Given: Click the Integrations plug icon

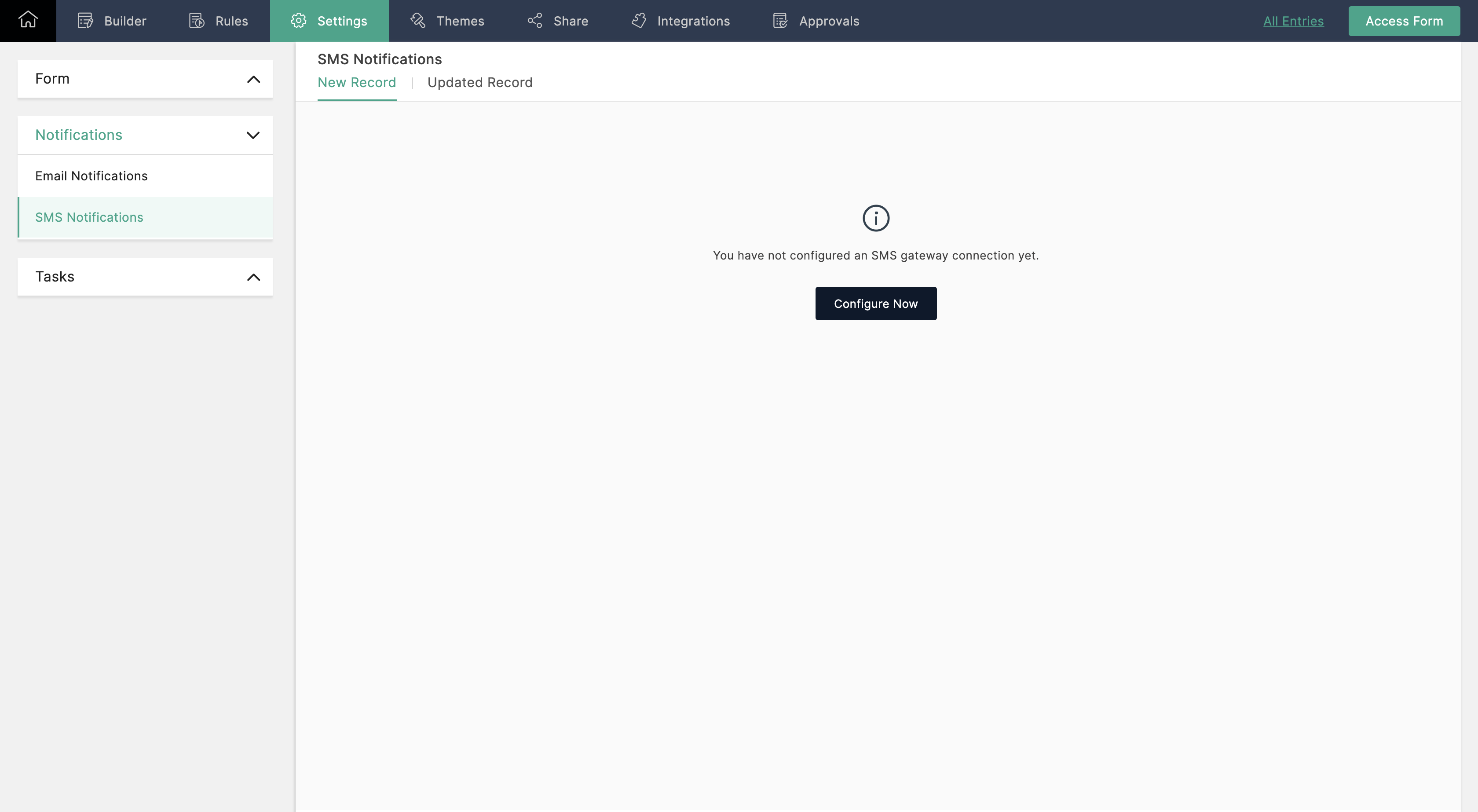Looking at the screenshot, I should [x=639, y=21].
